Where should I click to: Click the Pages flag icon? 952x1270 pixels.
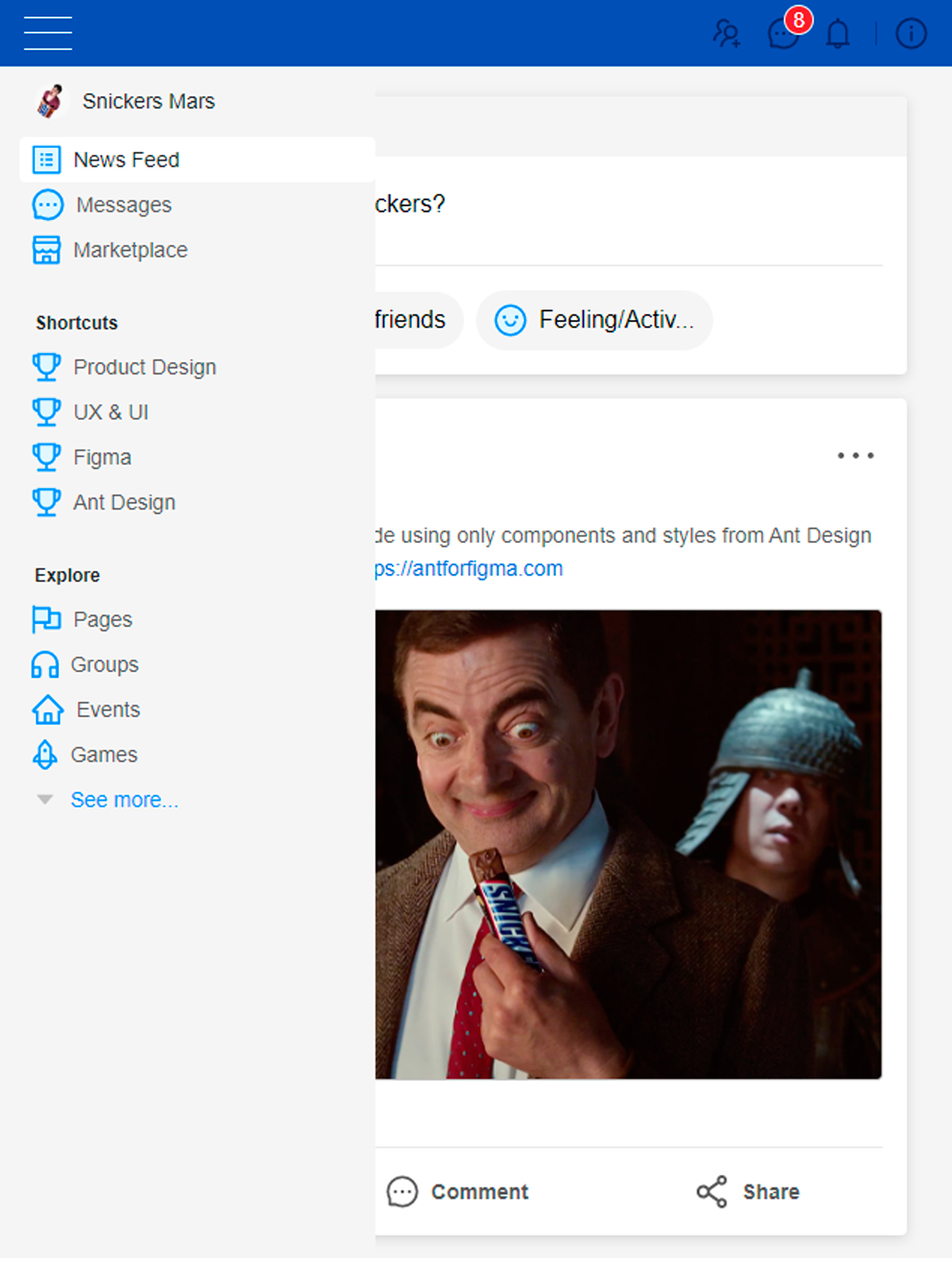coord(46,619)
